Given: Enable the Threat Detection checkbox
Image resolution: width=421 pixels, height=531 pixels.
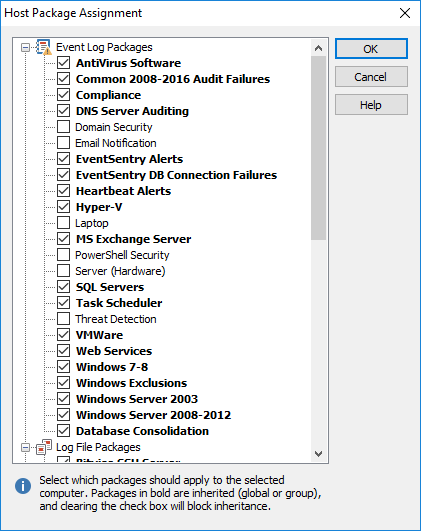Looking at the screenshot, I should click(x=64, y=319).
